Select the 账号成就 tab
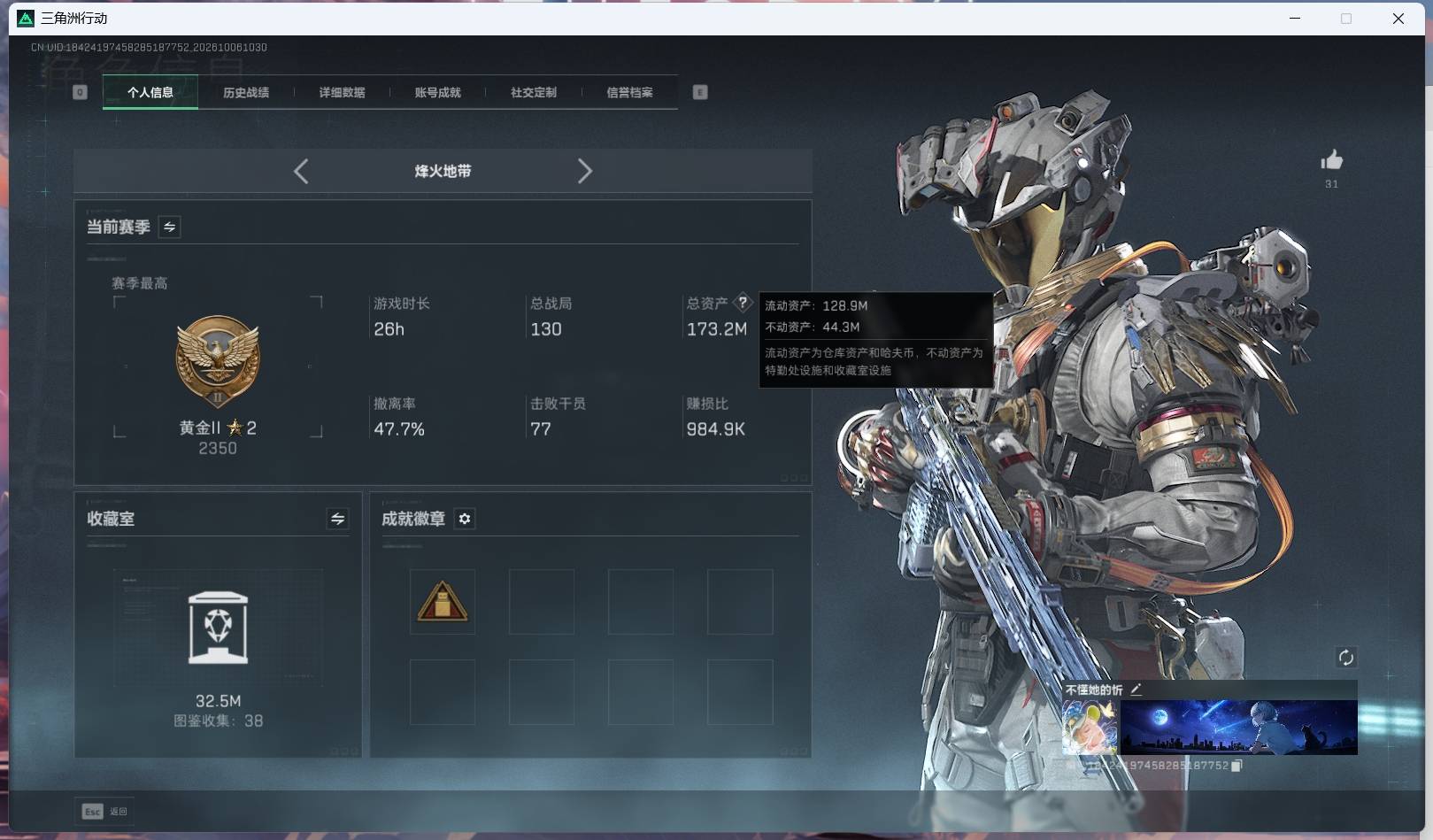 pos(437,92)
